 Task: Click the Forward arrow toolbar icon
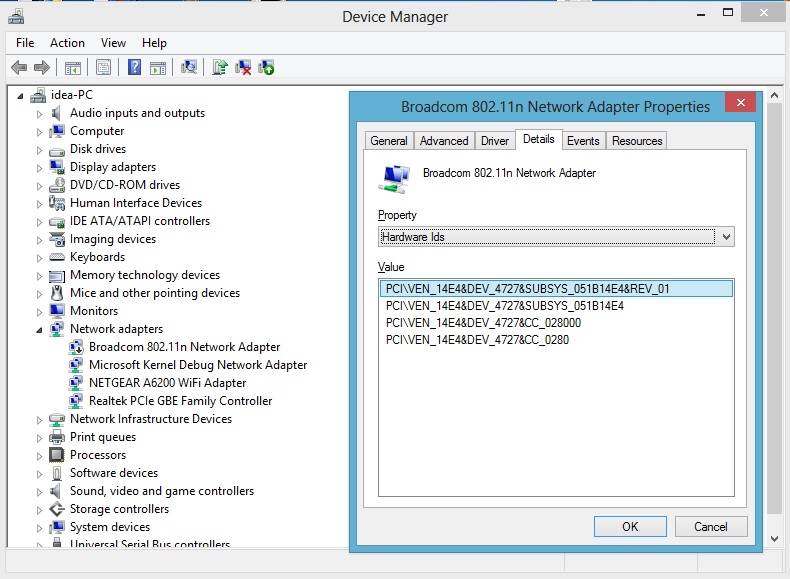click(x=42, y=67)
